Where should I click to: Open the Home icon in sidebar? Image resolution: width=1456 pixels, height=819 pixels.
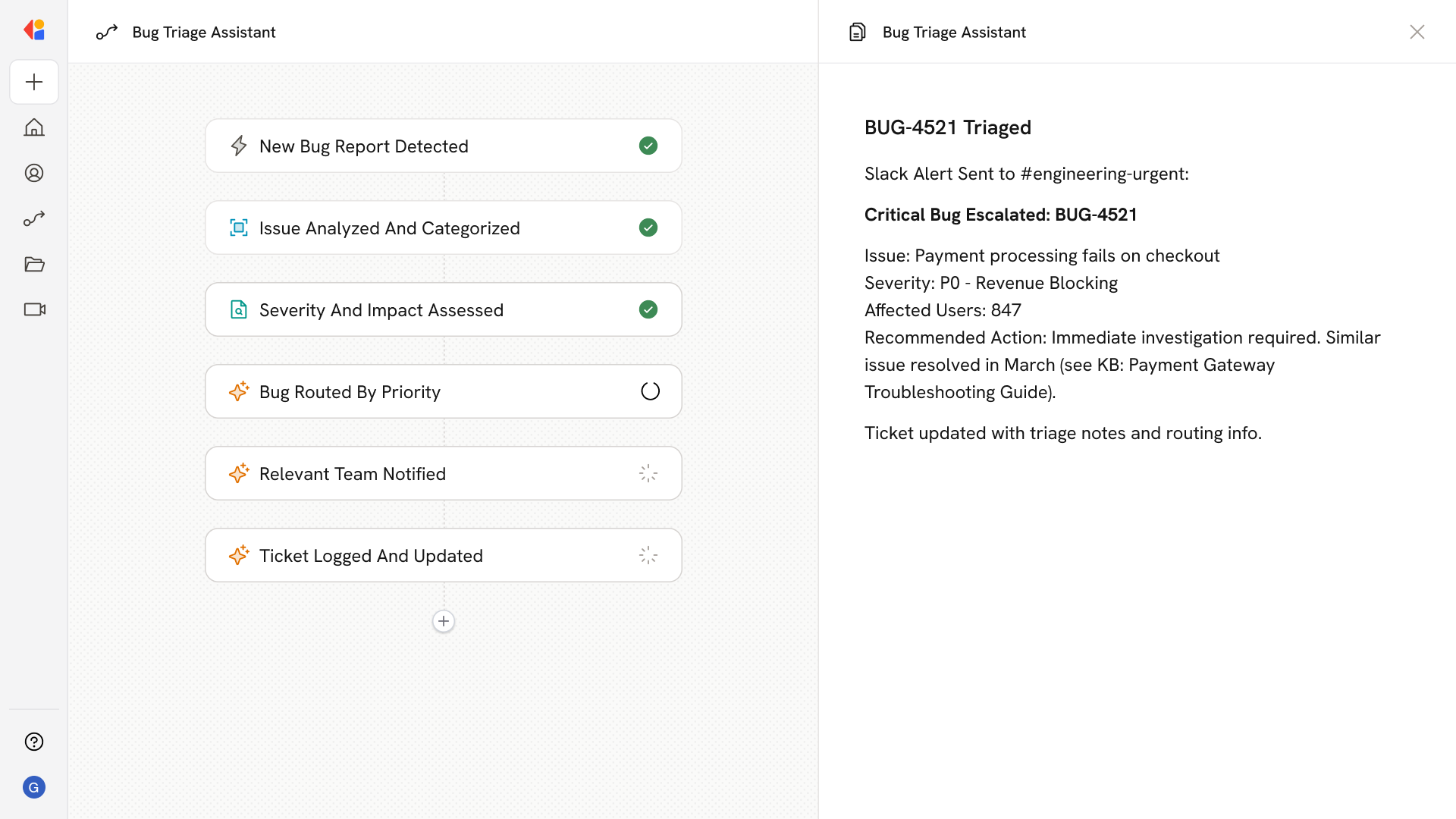coord(34,127)
